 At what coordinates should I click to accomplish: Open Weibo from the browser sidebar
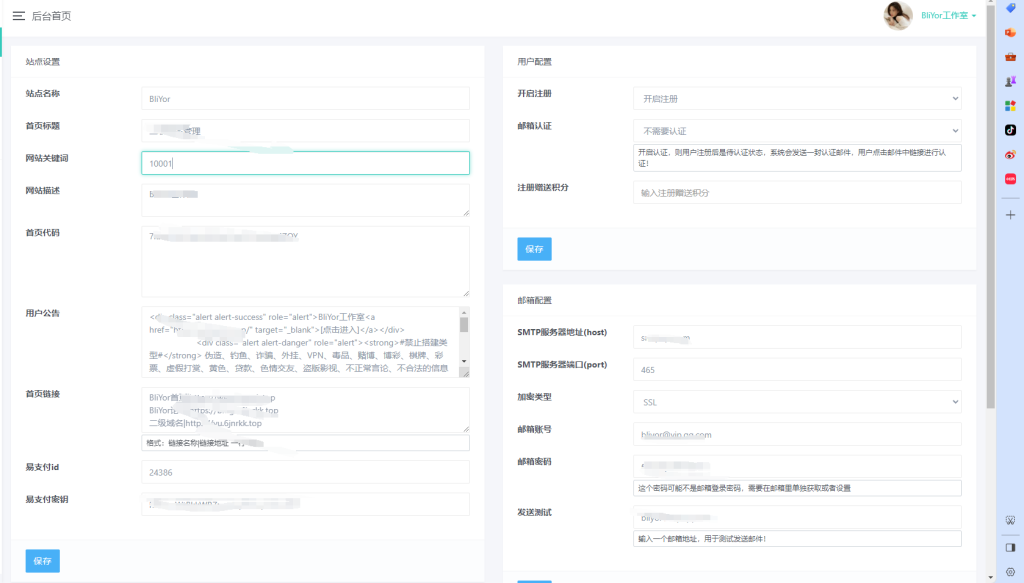pyautogui.click(x=1010, y=155)
